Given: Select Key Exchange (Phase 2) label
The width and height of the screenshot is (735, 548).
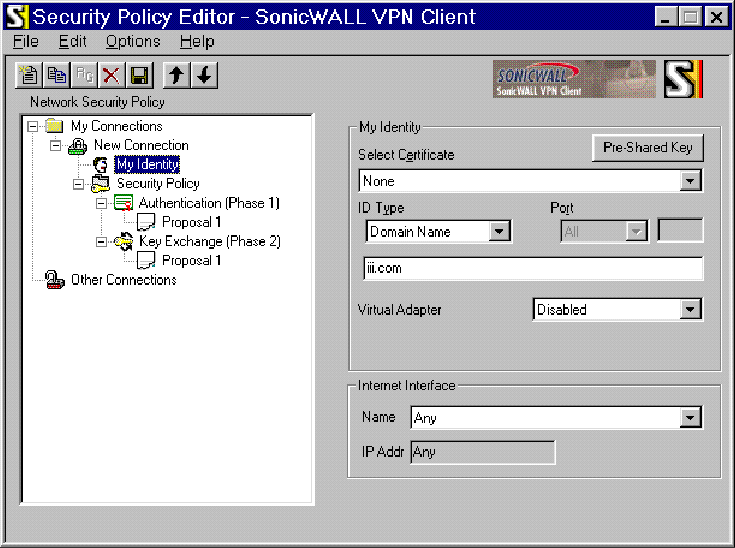Looking at the screenshot, I should pos(210,241).
